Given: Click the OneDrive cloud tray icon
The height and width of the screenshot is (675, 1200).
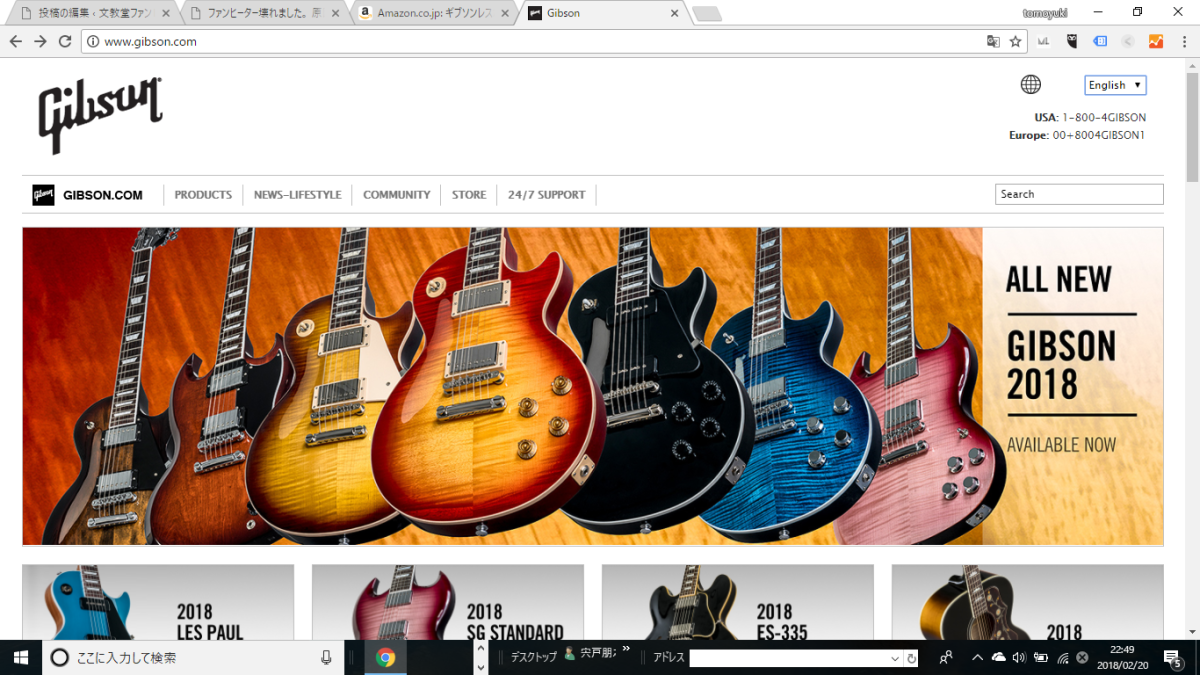Looking at the screenshot, I should [x=998, y=657].
